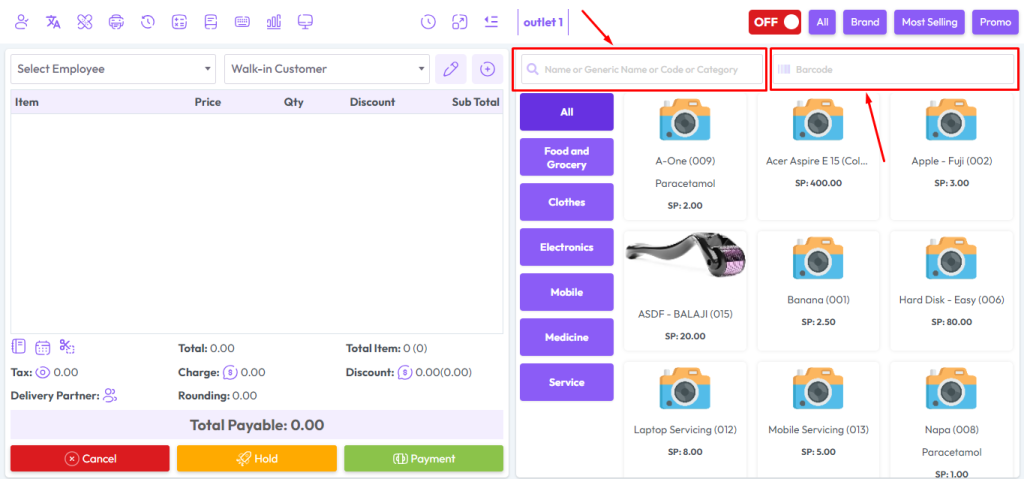
Task: Add Apple - Fuji (002) product
Action: 952,156
